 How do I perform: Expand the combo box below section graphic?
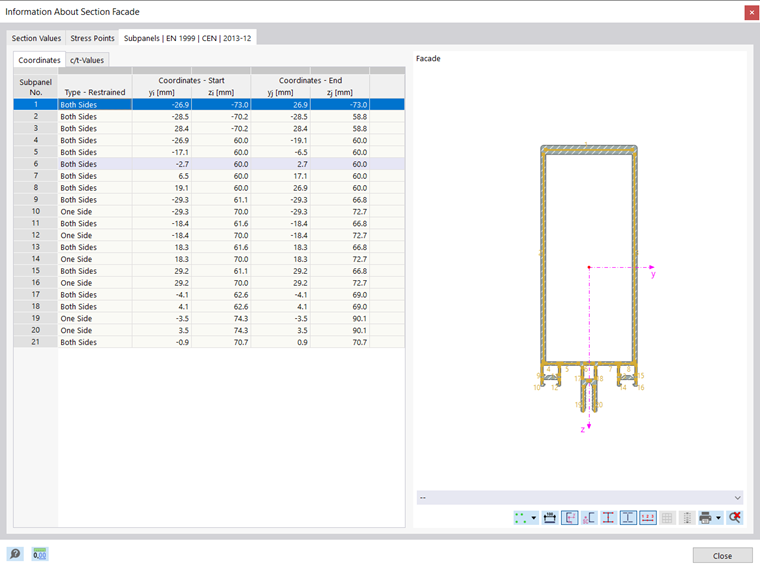[580, 498]
